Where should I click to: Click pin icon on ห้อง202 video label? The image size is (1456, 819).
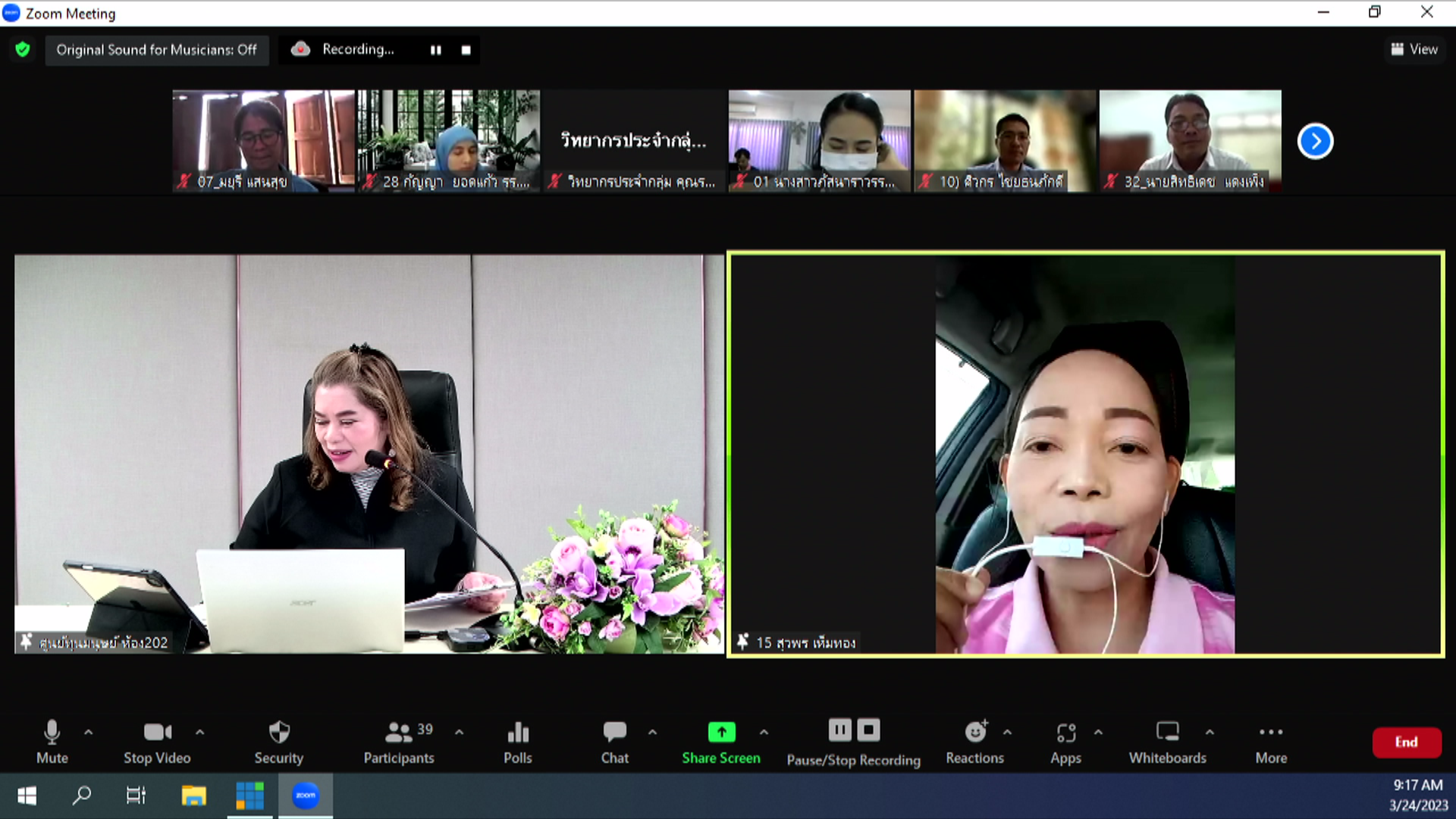click(27, 642)
